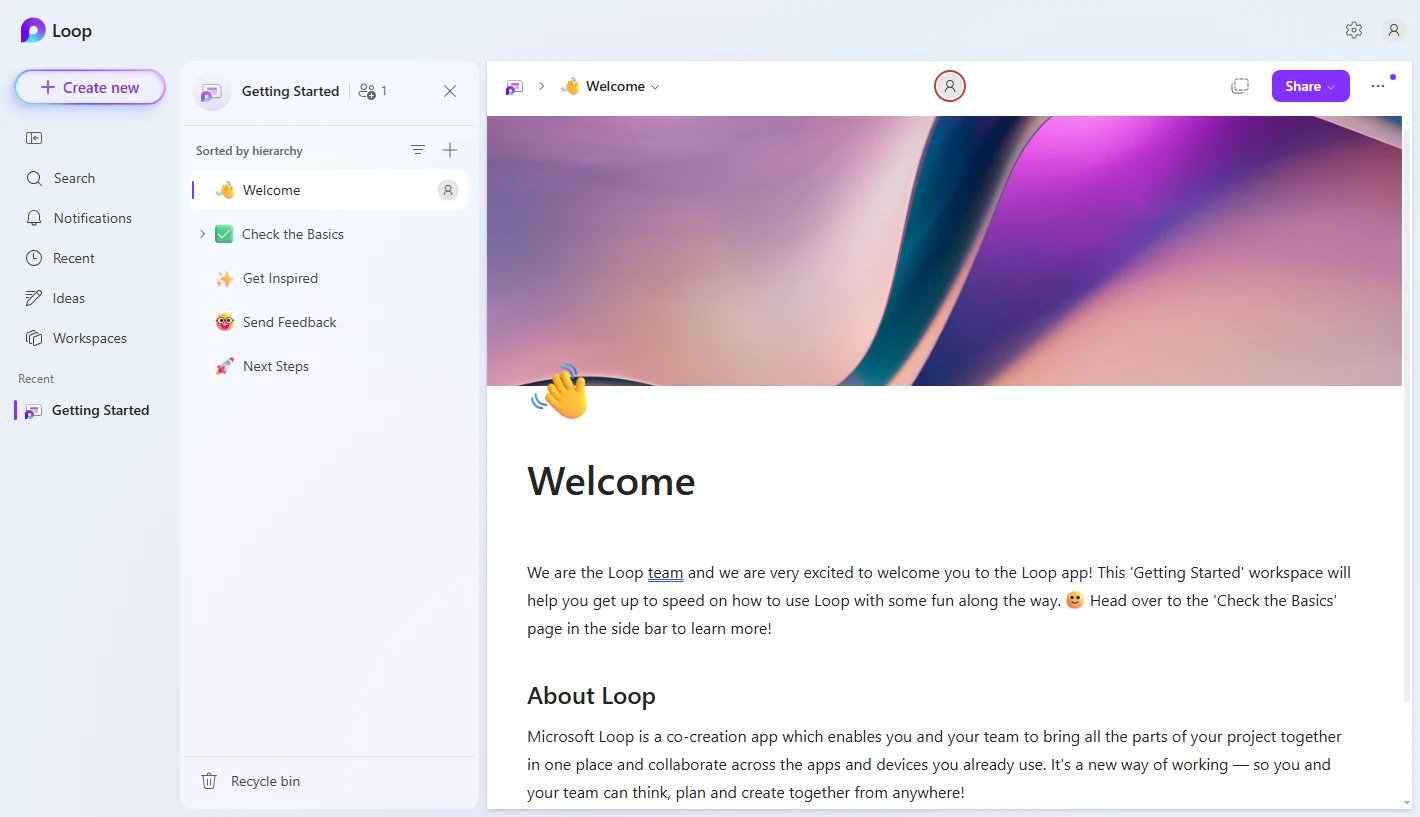1420x817 pixels.
Task: Click the Settings gear icon
Action: point(1353,30)
